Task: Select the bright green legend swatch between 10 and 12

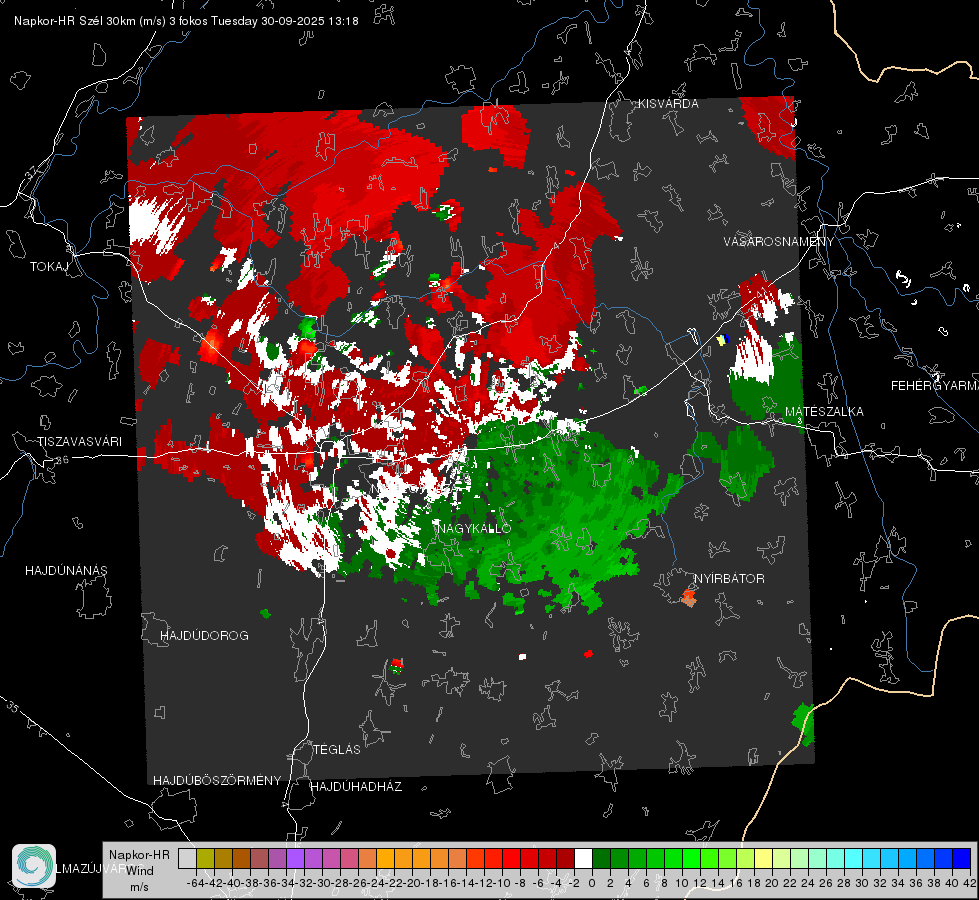Action: 691,859
